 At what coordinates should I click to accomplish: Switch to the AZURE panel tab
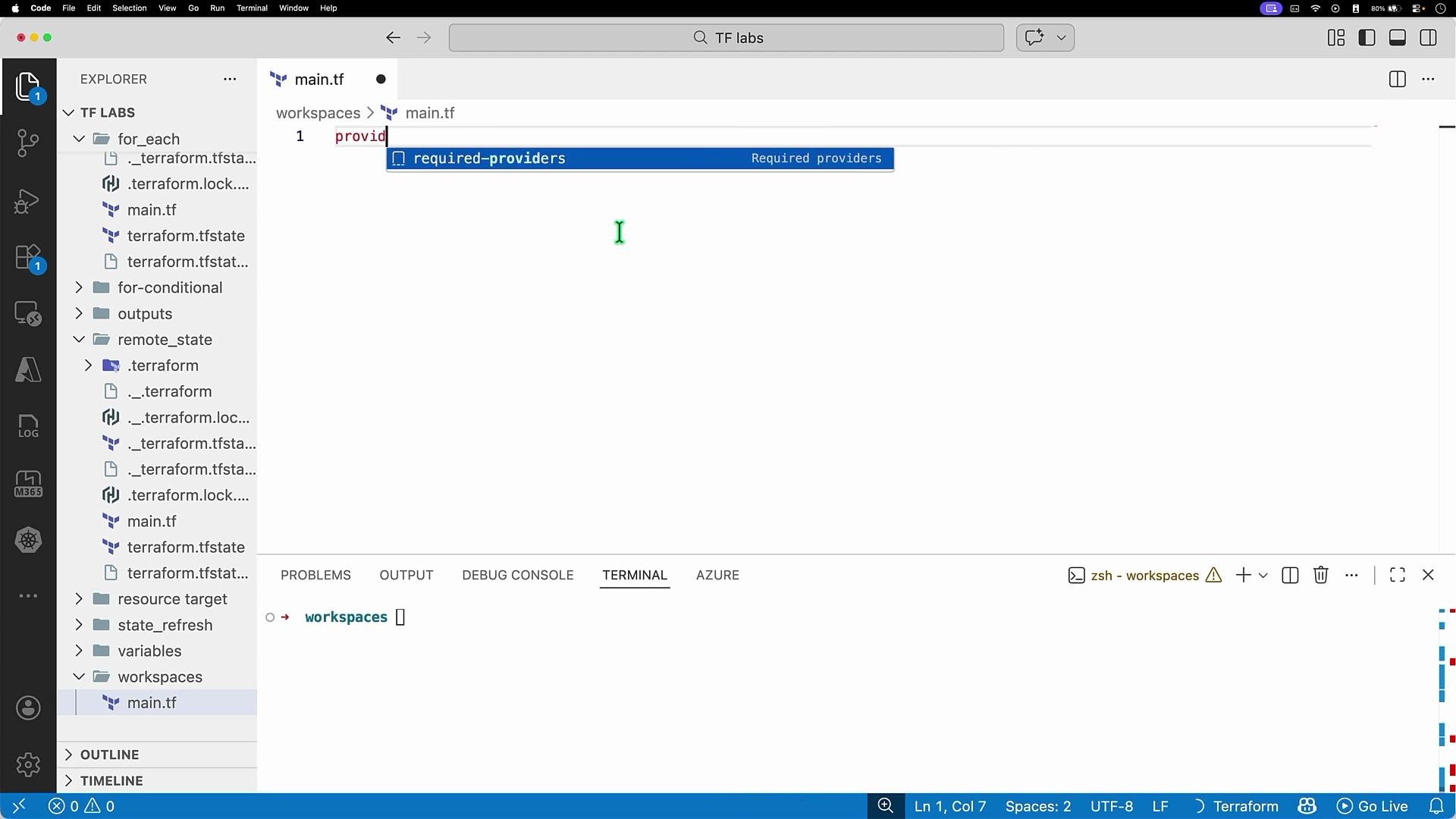point(717,576)
